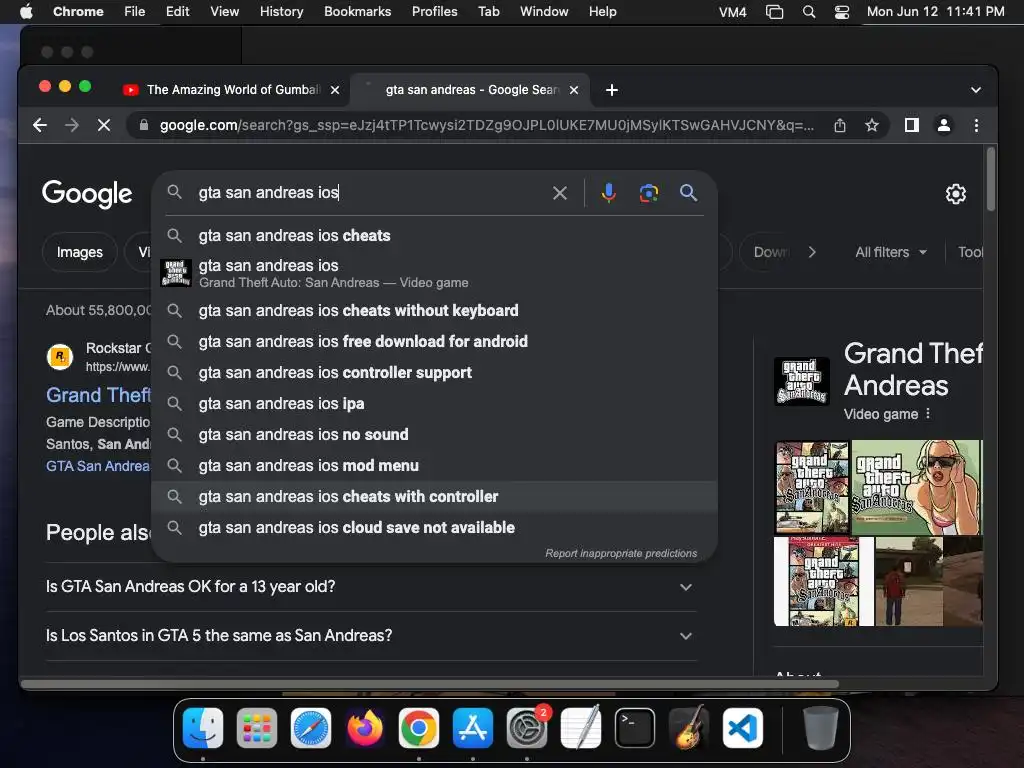Click the address bar URL
The image size is (1024, 768).
coord(487,125)
